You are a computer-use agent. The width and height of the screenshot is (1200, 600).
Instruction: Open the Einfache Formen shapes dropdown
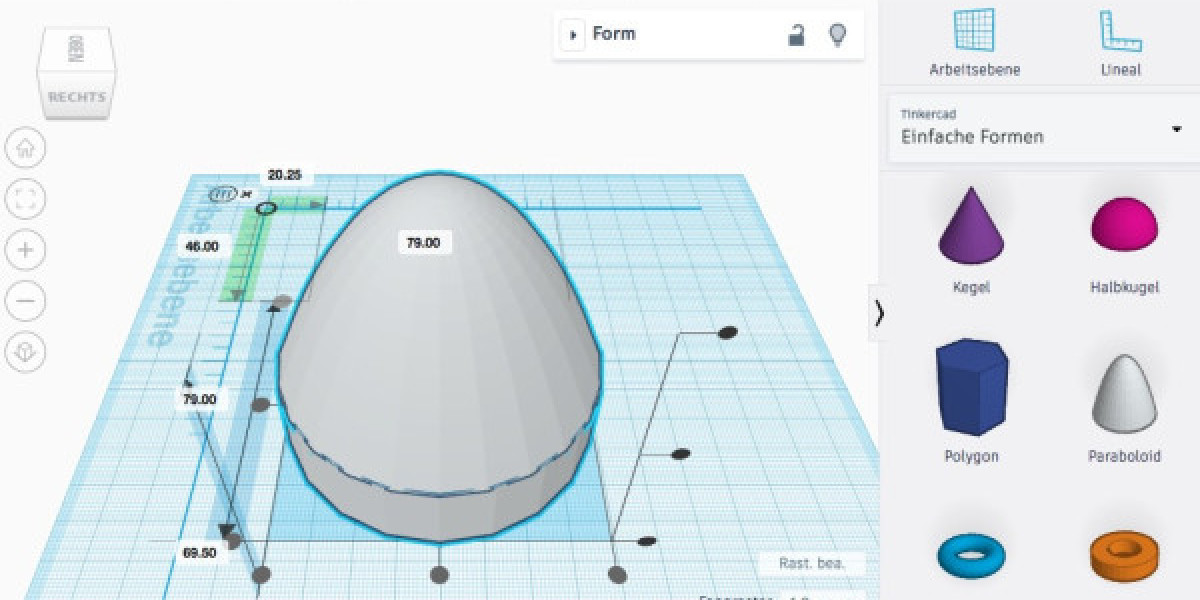[1176, 130]
